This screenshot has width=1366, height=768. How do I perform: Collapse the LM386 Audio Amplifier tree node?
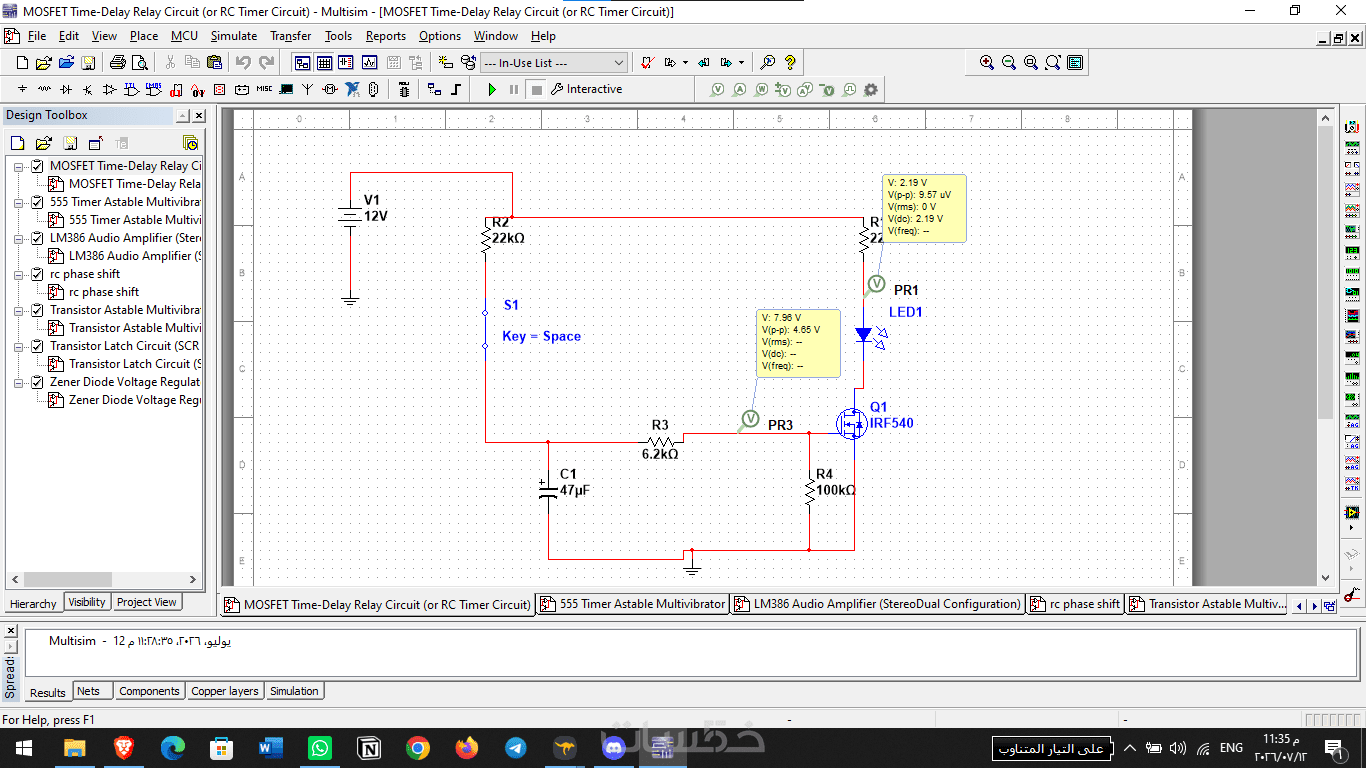click(x=19, y=238)
